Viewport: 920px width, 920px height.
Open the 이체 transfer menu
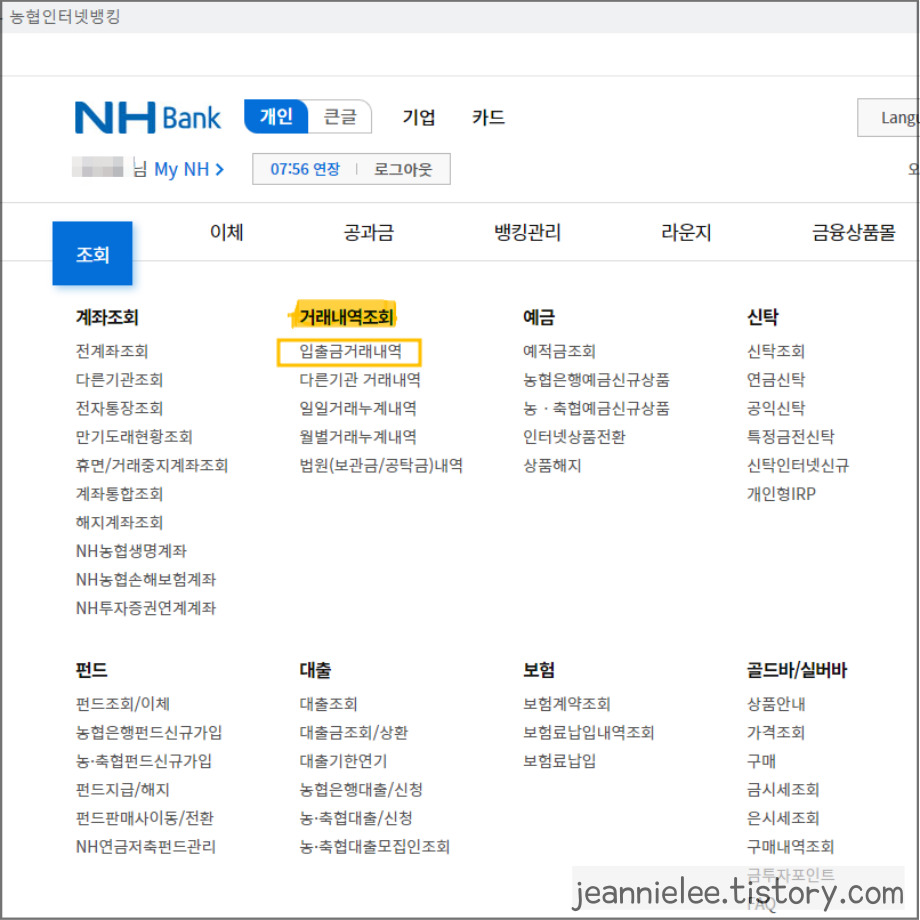point(226,232)
